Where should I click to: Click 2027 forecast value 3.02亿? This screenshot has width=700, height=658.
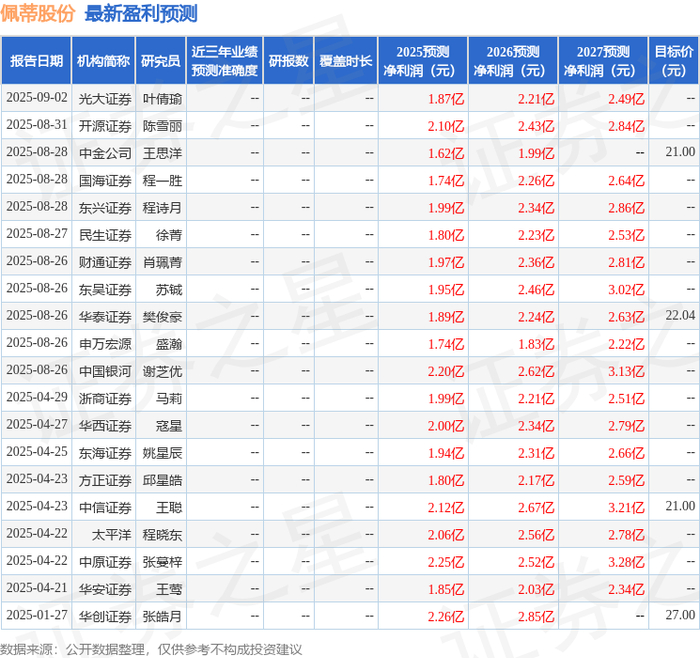coord(626,289)
